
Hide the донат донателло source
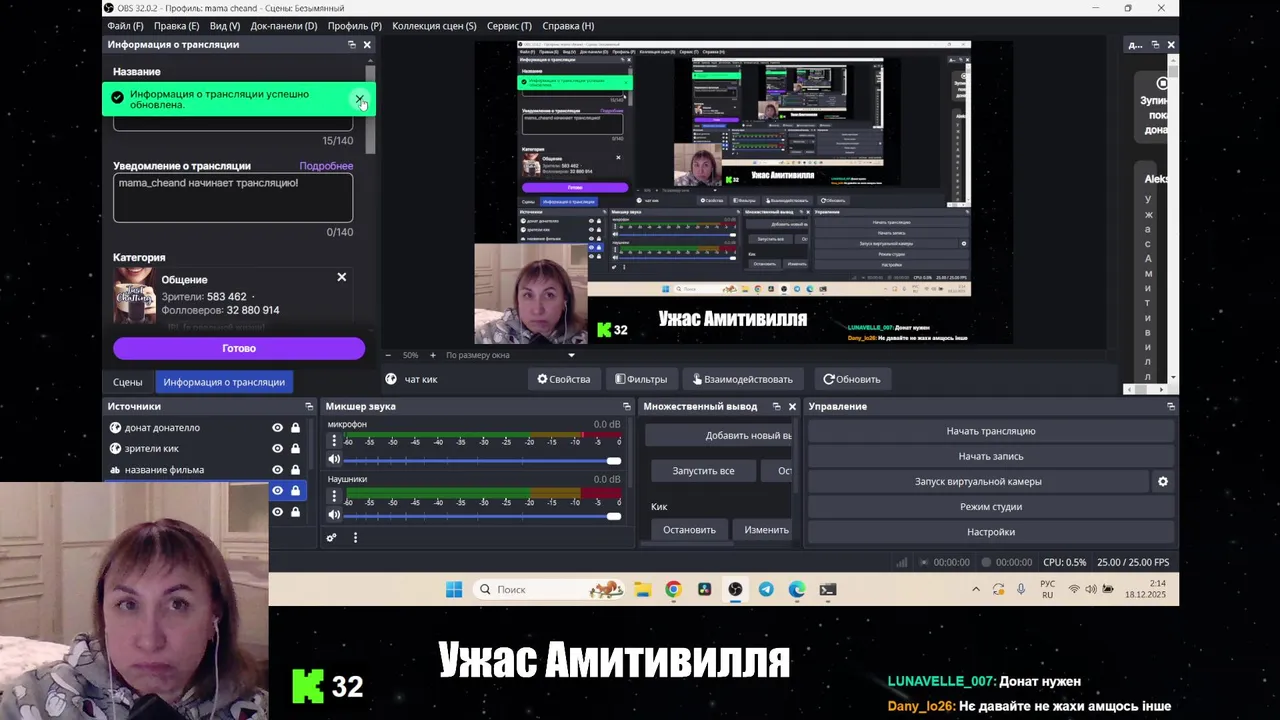click(278, 428)
